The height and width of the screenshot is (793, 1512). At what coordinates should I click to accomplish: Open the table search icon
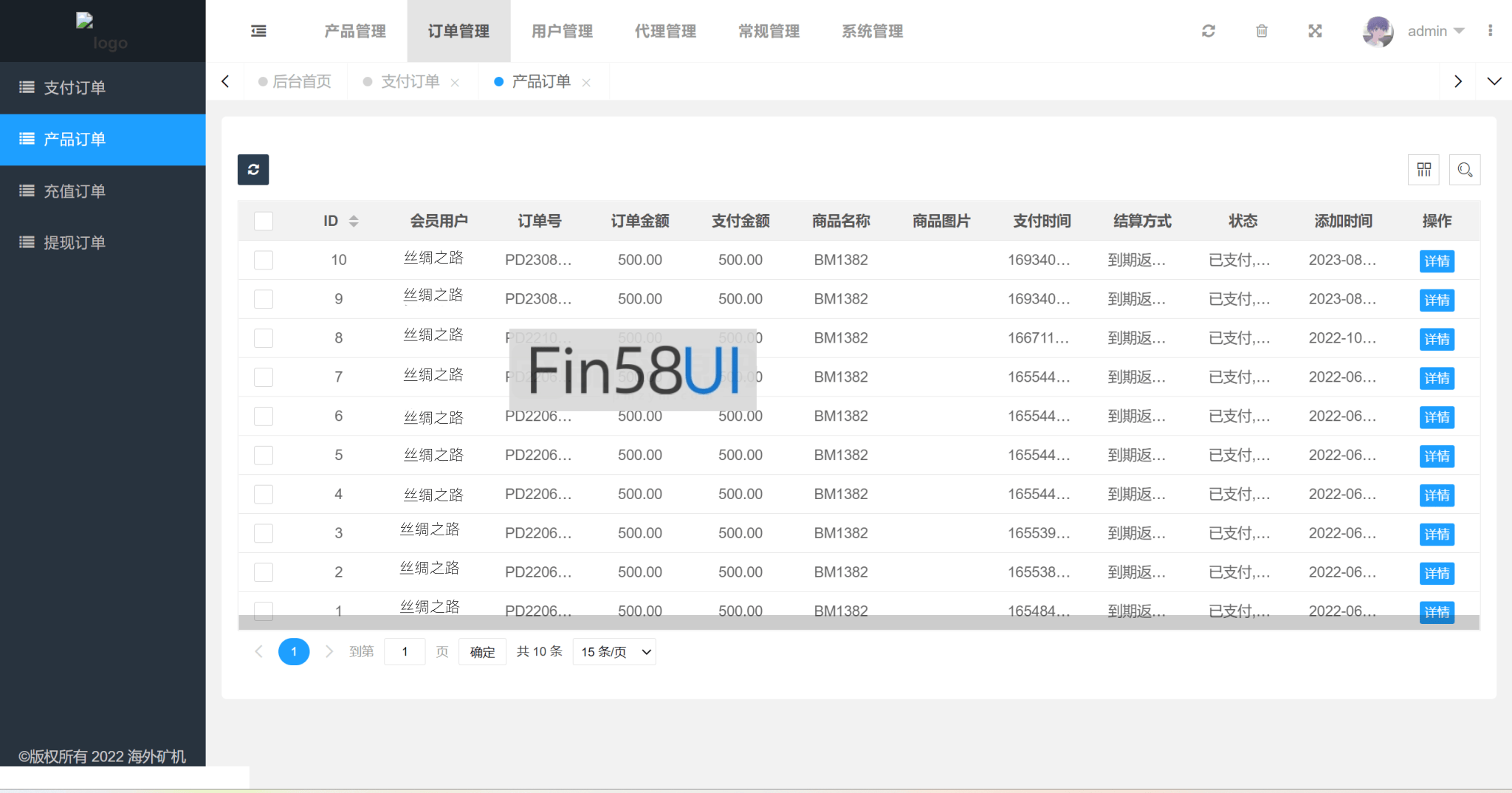(x=1465, y=169)
